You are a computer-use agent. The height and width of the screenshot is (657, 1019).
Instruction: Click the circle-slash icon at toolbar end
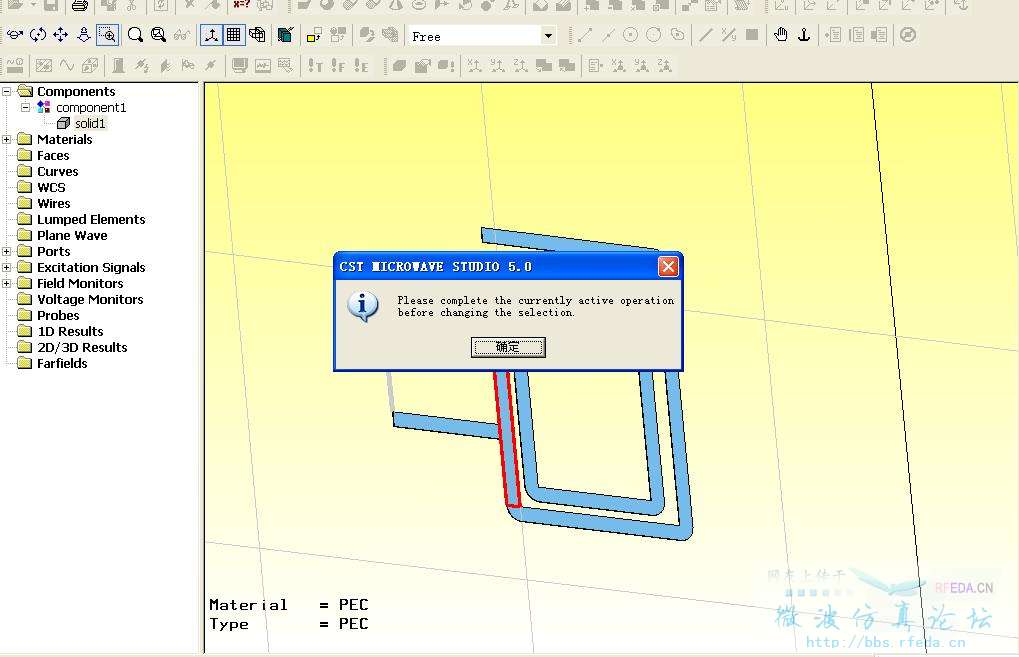908,35
